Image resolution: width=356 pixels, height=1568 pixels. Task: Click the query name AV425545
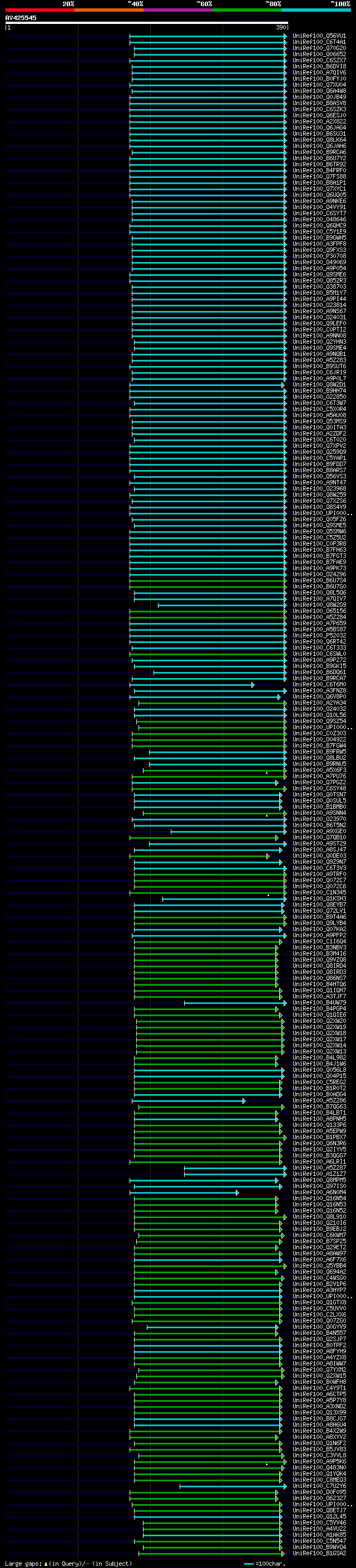tap(21, 18)
